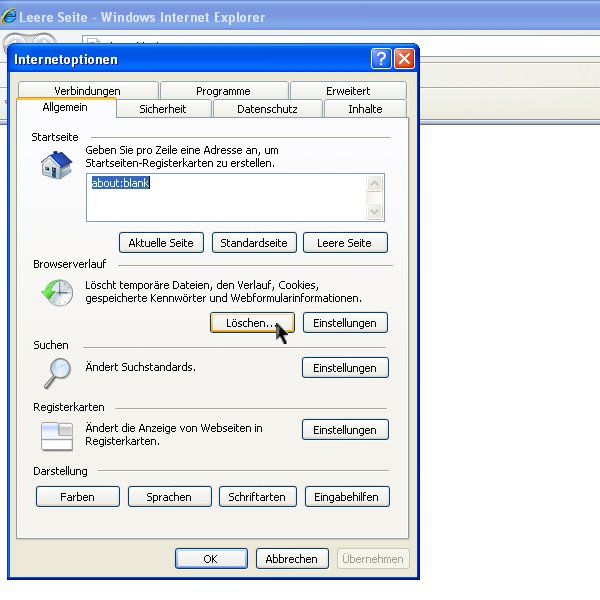Open the Sicherheit tab
Screen dimensions: 600x600
pos(163,109)
